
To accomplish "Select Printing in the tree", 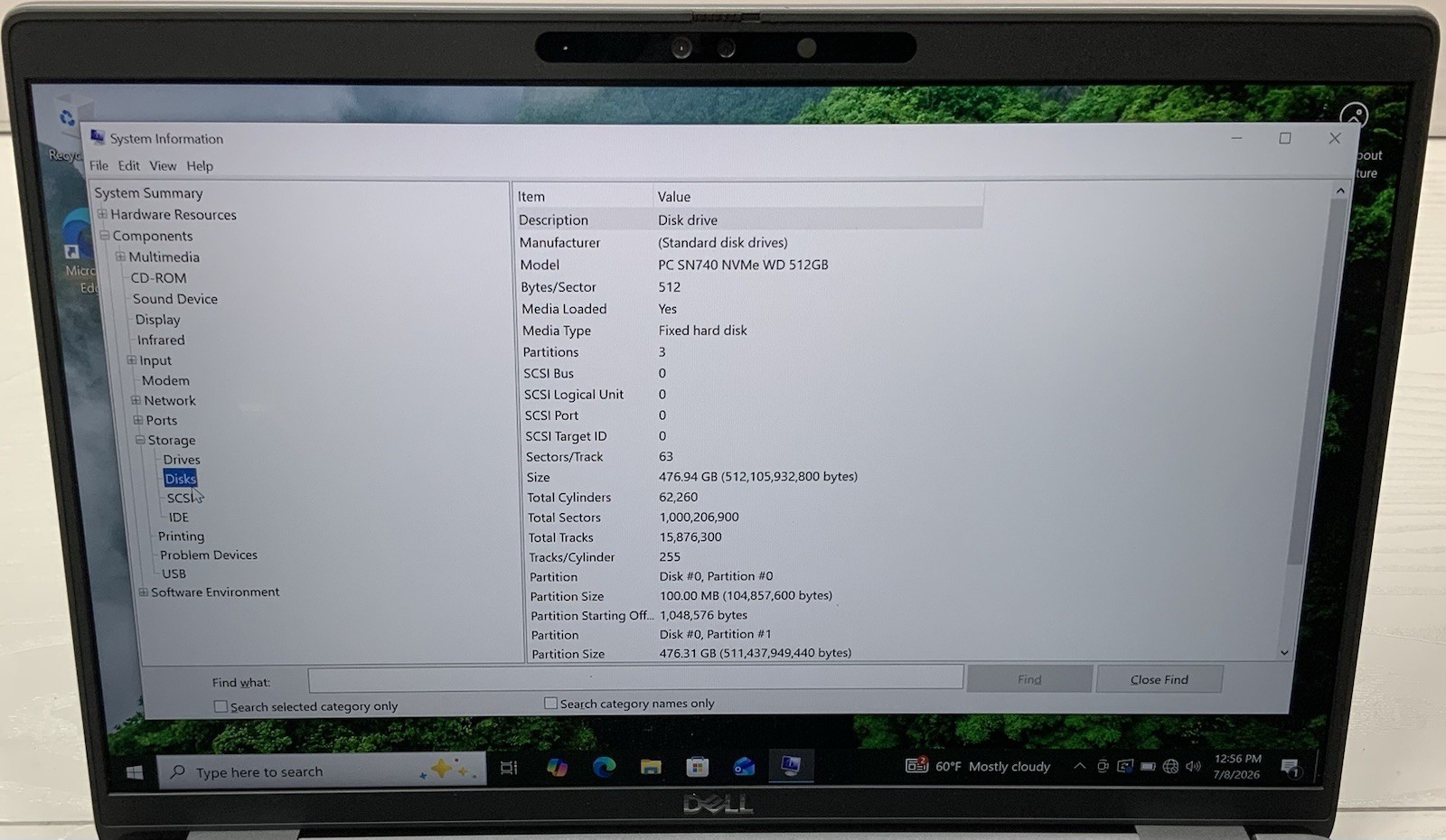I will 181,537.
